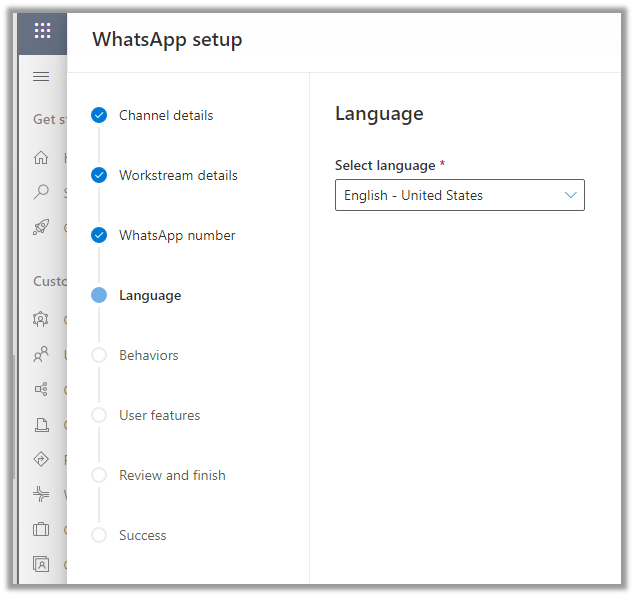This screenshot has width=634, height=597.
Task: Open the routing diamond icon in sidebar
Action: point(41,459)
